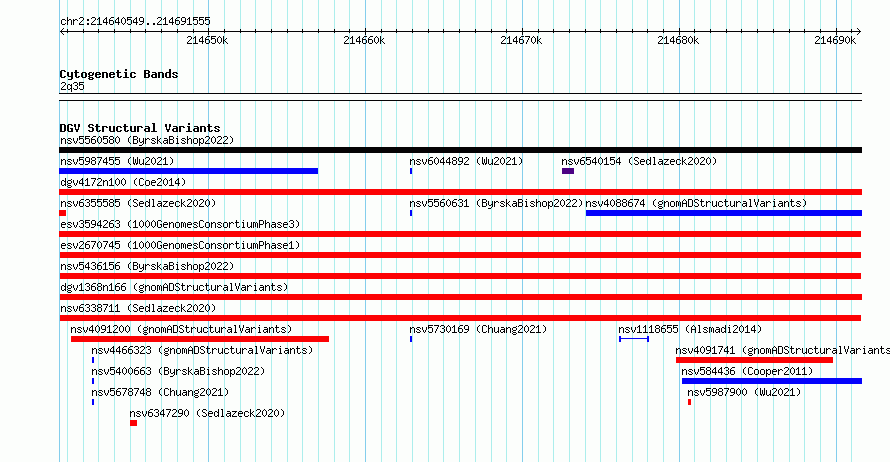This screenshot has width=890, height=462.
Task: Select the nsv6355585 small red feature
Action: pos(62,213)
